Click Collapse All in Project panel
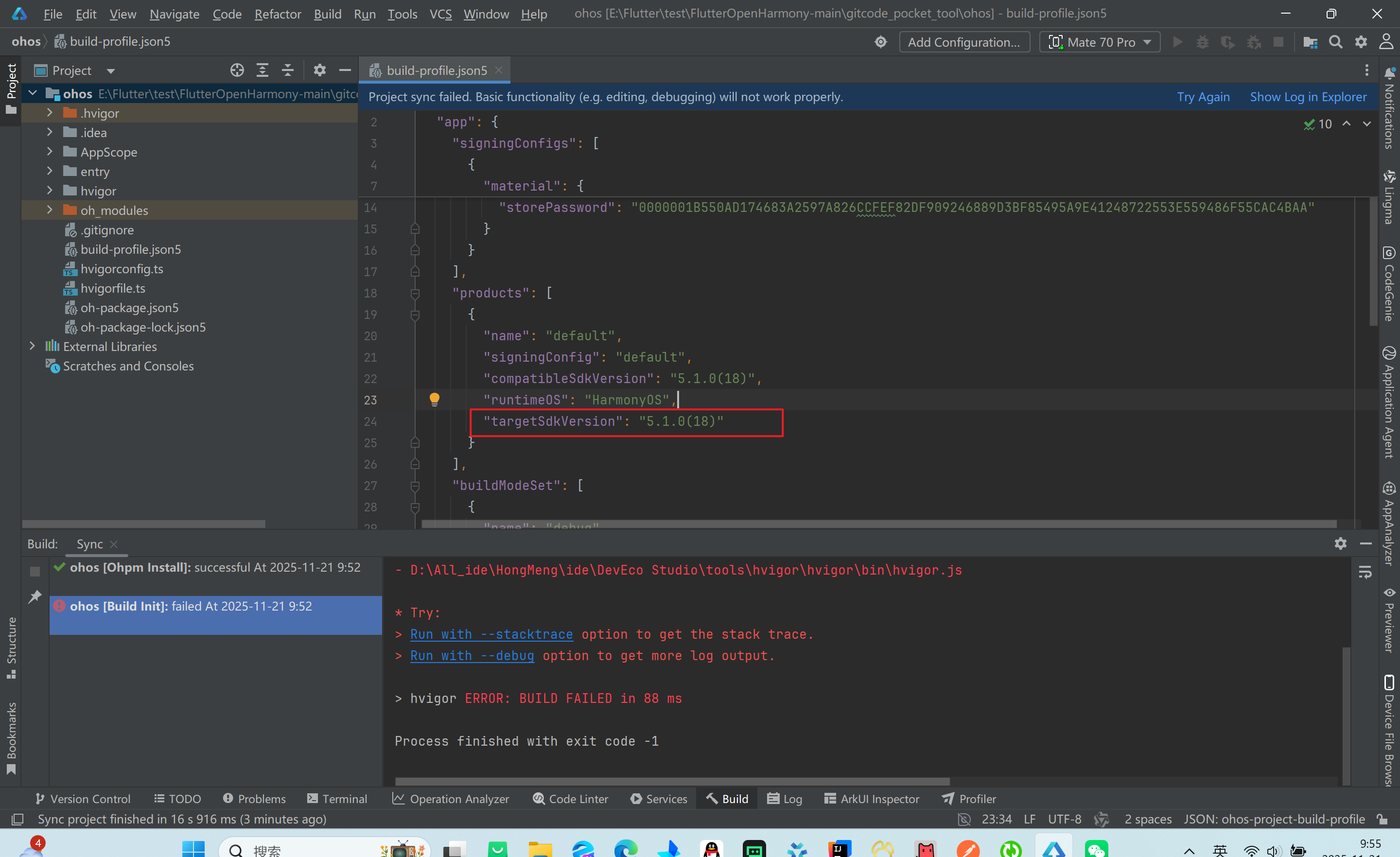This screenshot has height=857, width=1400. (287, 70)
